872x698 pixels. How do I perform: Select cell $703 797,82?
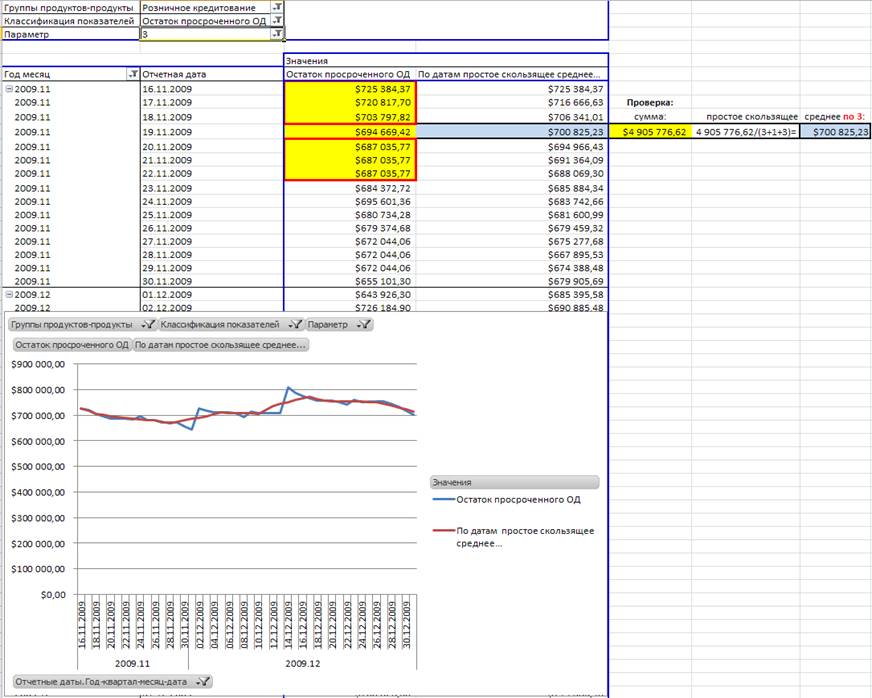[x=350, y=117]
